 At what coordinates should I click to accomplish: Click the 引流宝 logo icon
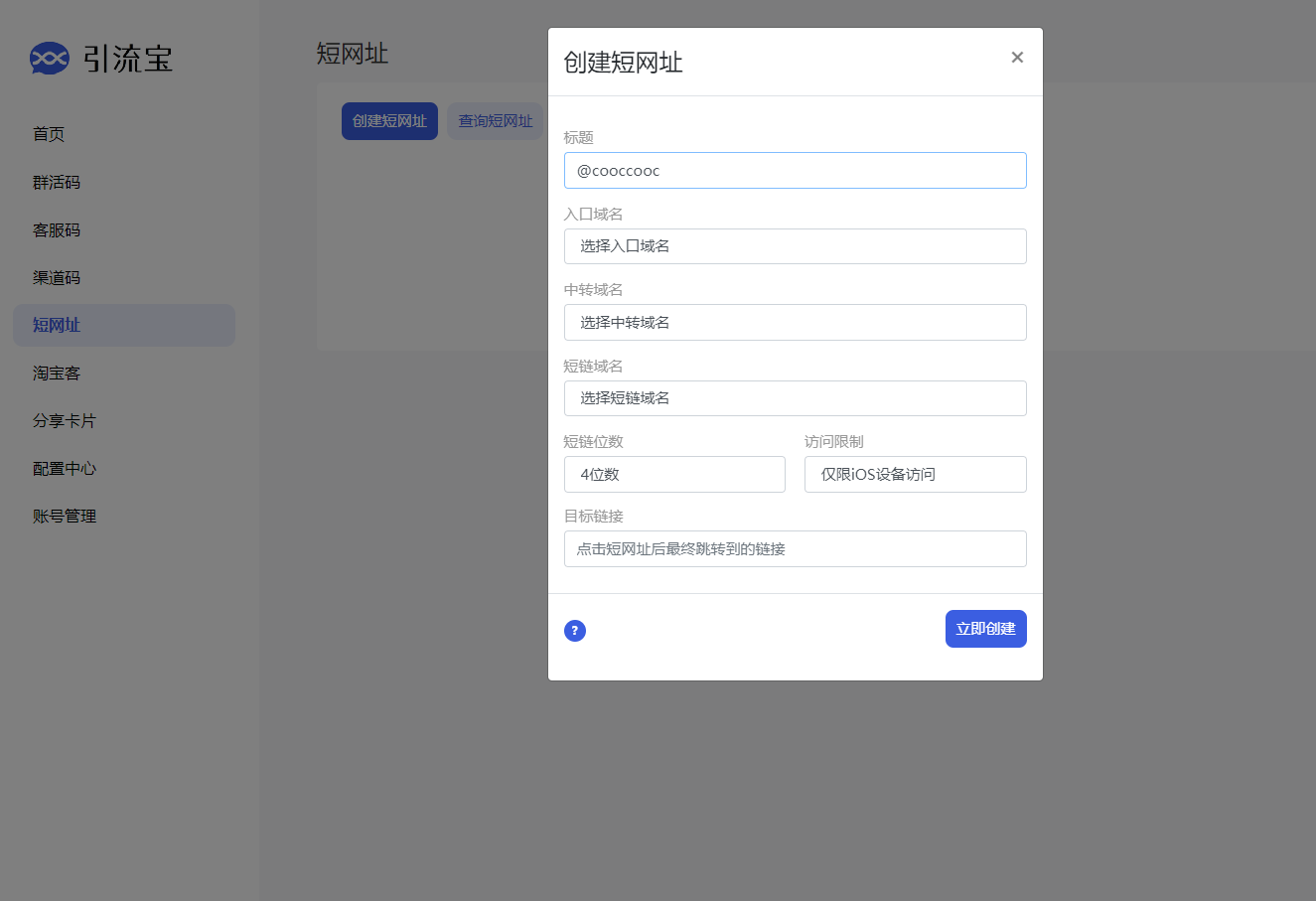coord(50,59)
